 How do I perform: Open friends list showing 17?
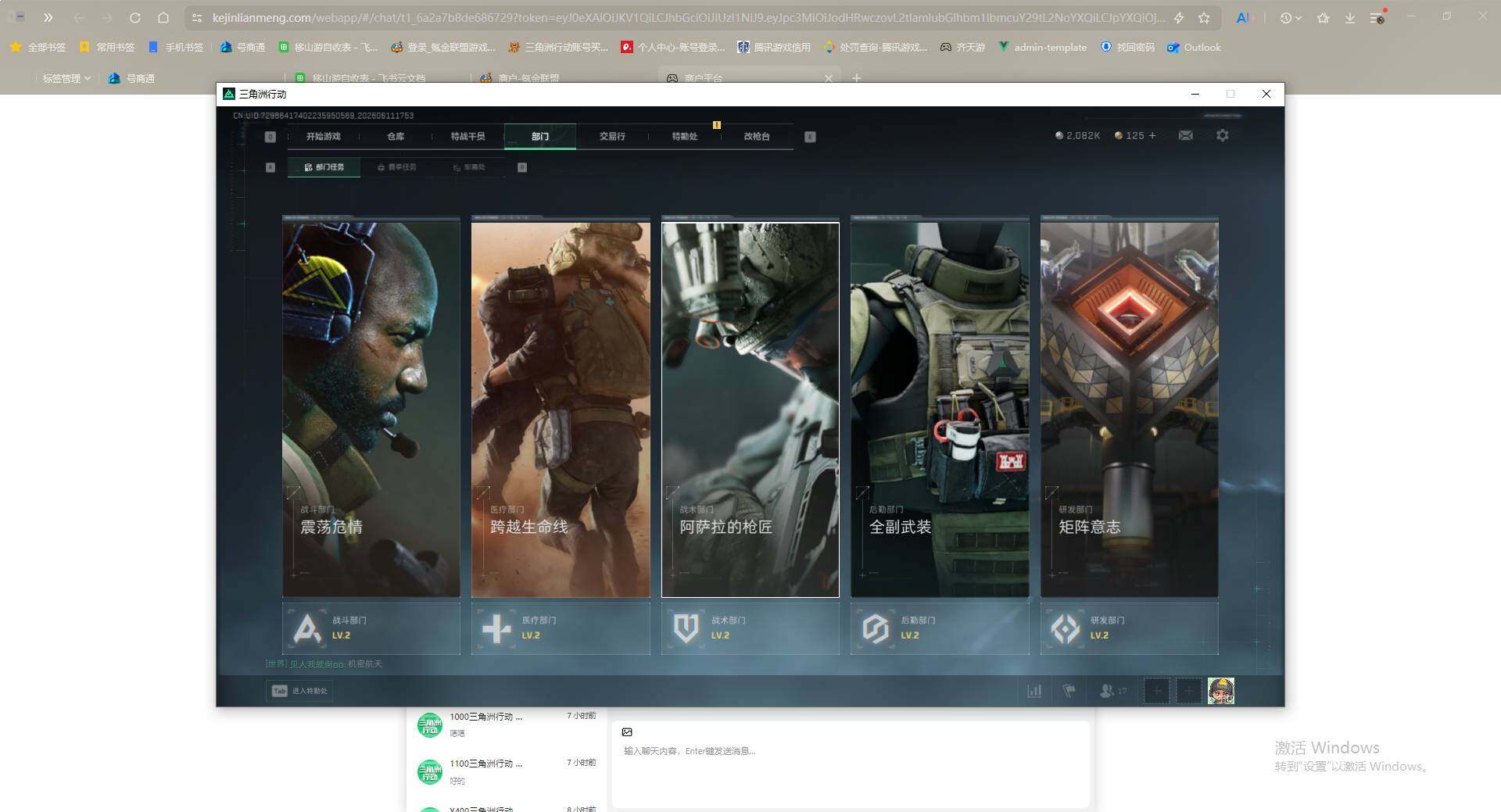pos(1113,691)
